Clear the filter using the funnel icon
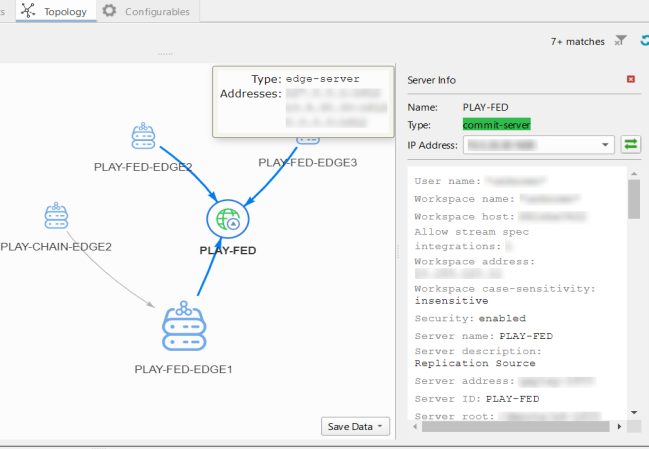 [x=621, y=41]
